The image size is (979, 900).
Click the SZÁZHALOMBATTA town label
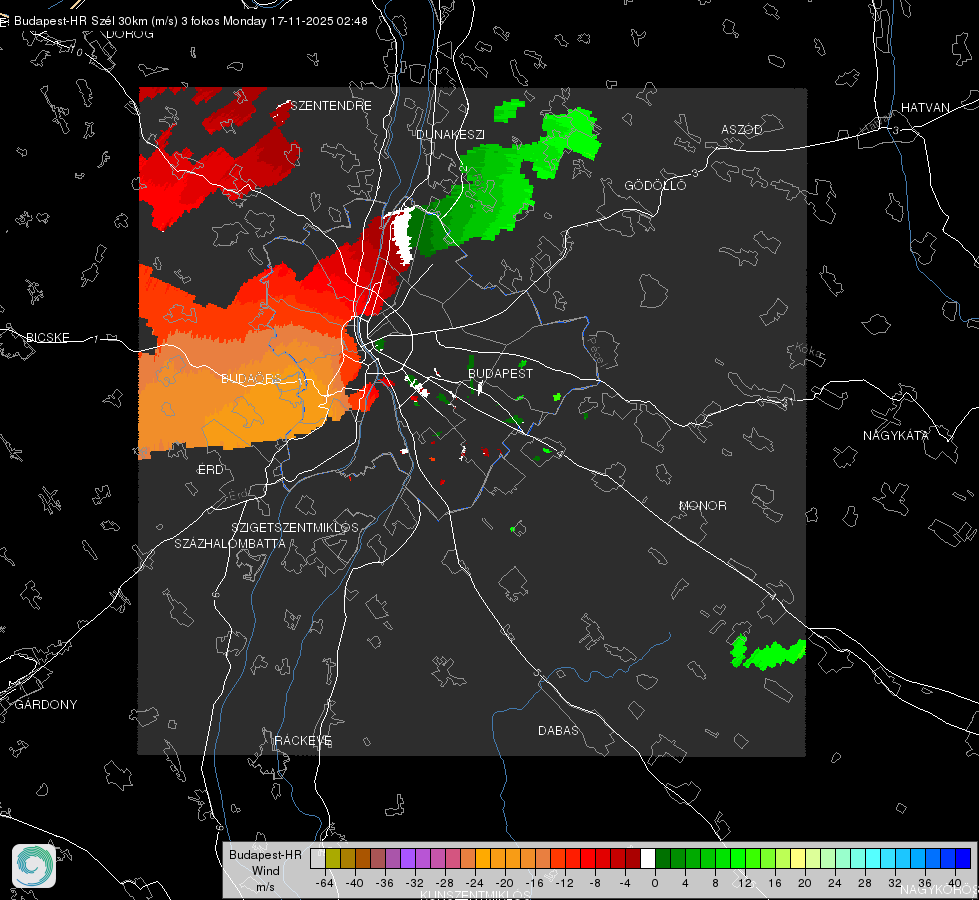[x=230, y=543]
